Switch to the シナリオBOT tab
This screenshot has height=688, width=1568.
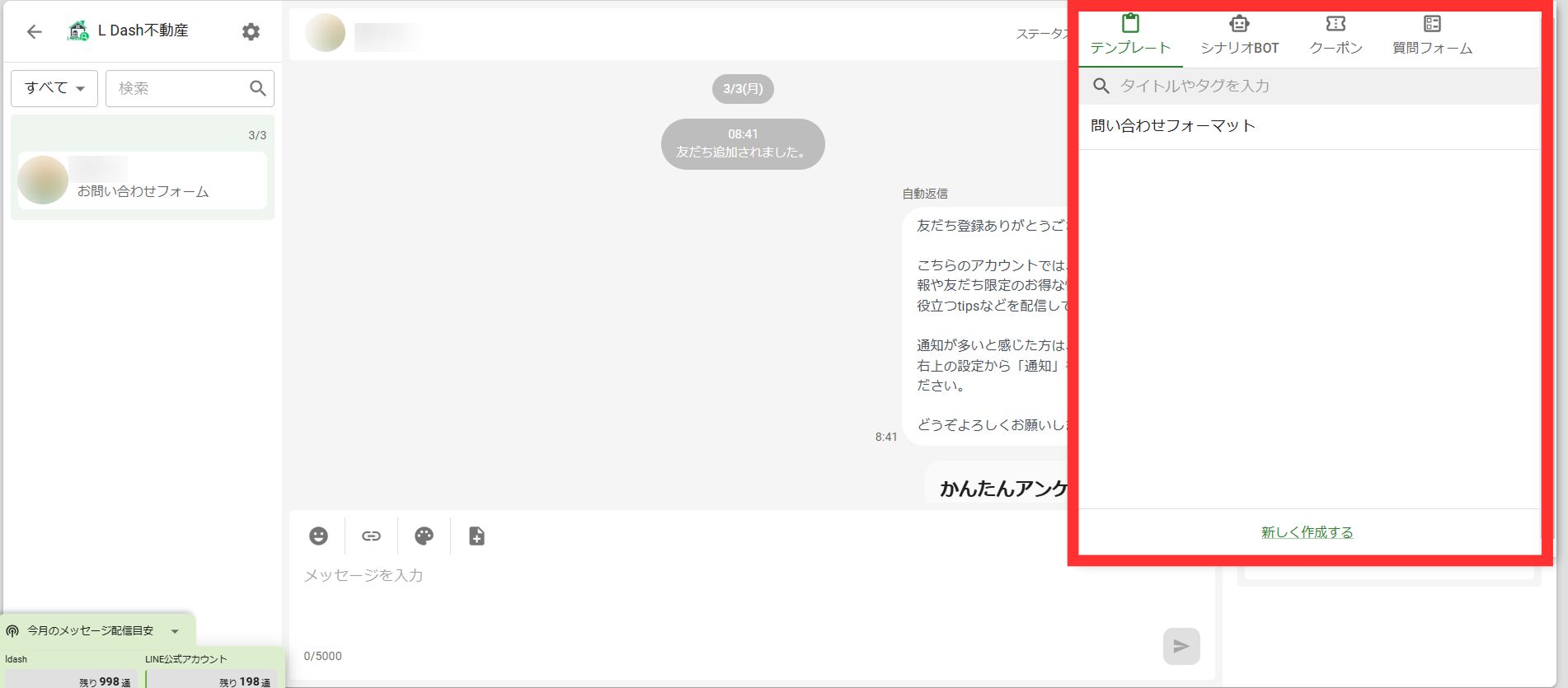click(x=1239, y=37)
